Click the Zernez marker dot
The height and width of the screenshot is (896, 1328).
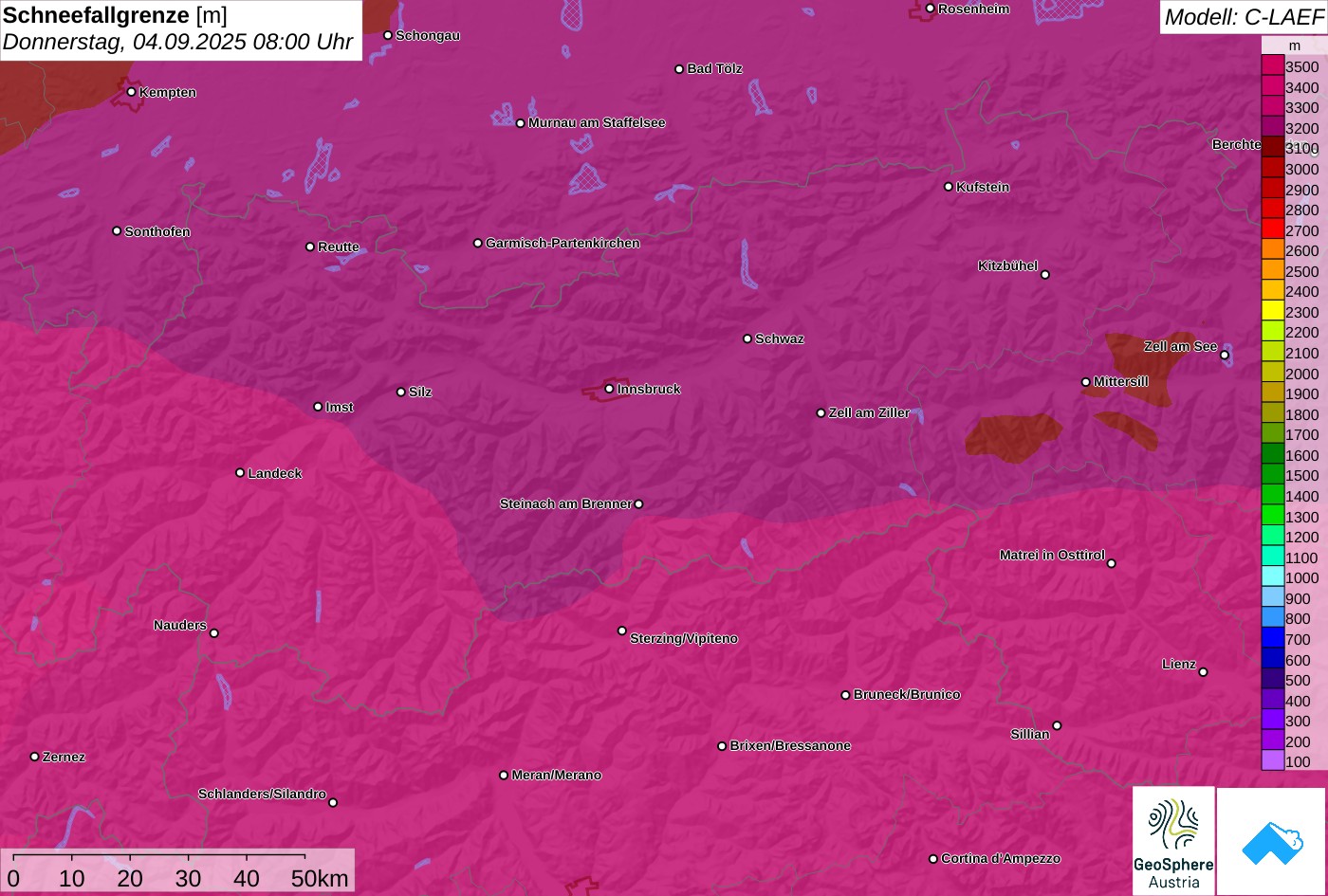35,757
